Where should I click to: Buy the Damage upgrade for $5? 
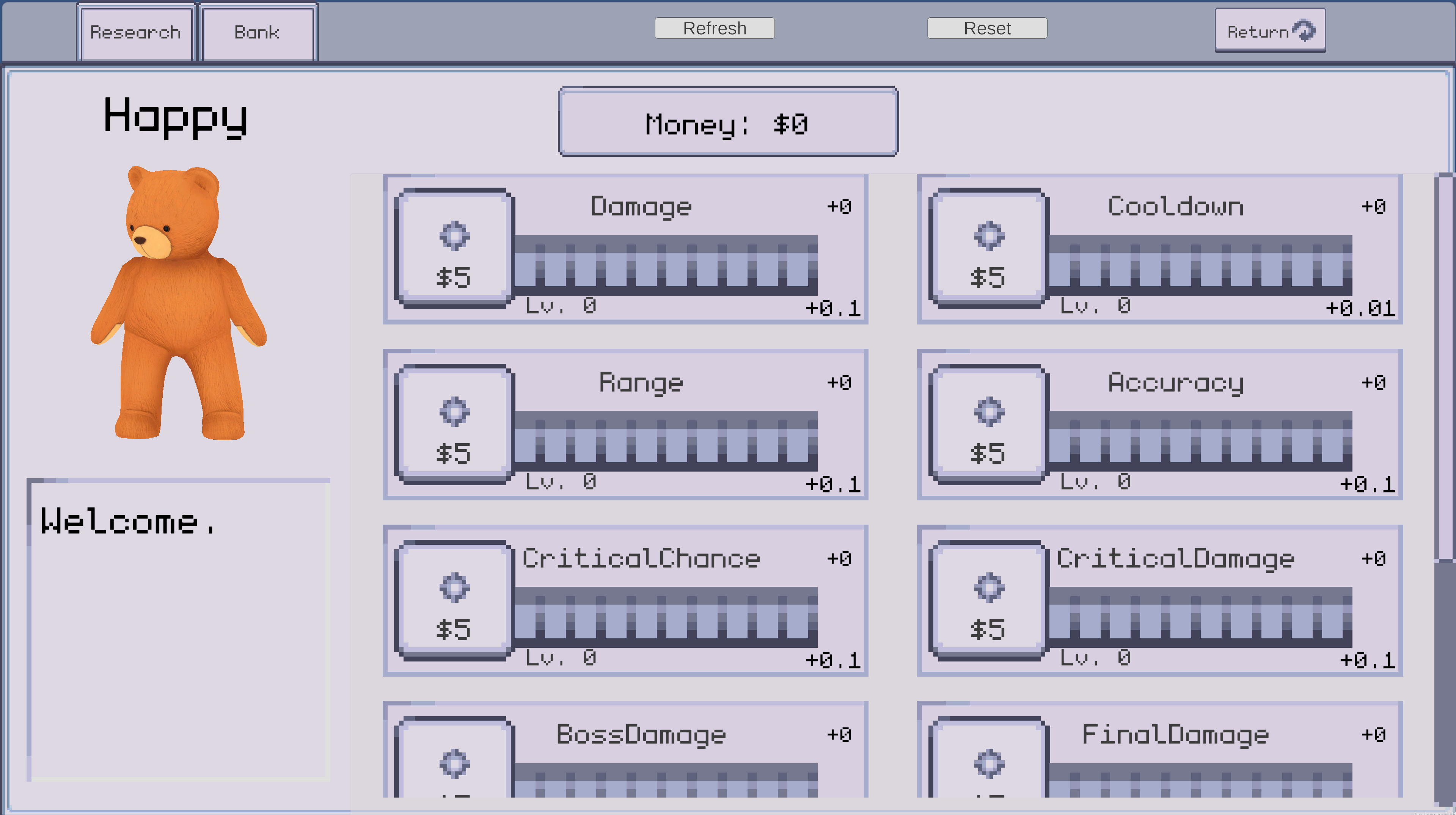[454, 249]
